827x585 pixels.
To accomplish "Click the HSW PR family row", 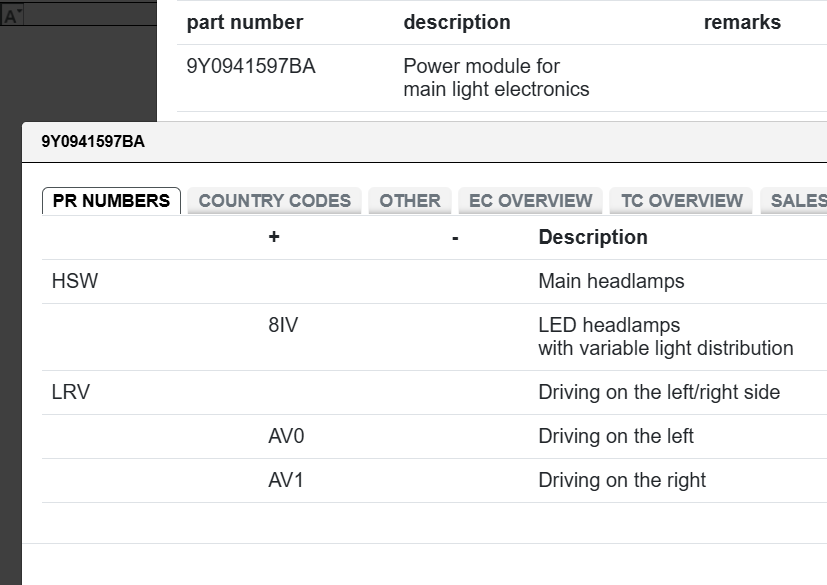I will pos(75,281).
